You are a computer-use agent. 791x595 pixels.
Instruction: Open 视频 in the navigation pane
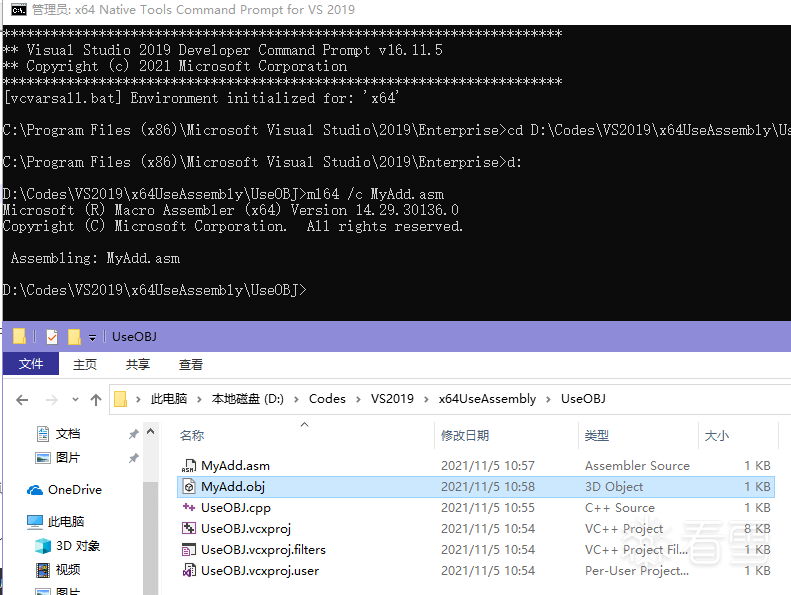(x=68, y=570)
